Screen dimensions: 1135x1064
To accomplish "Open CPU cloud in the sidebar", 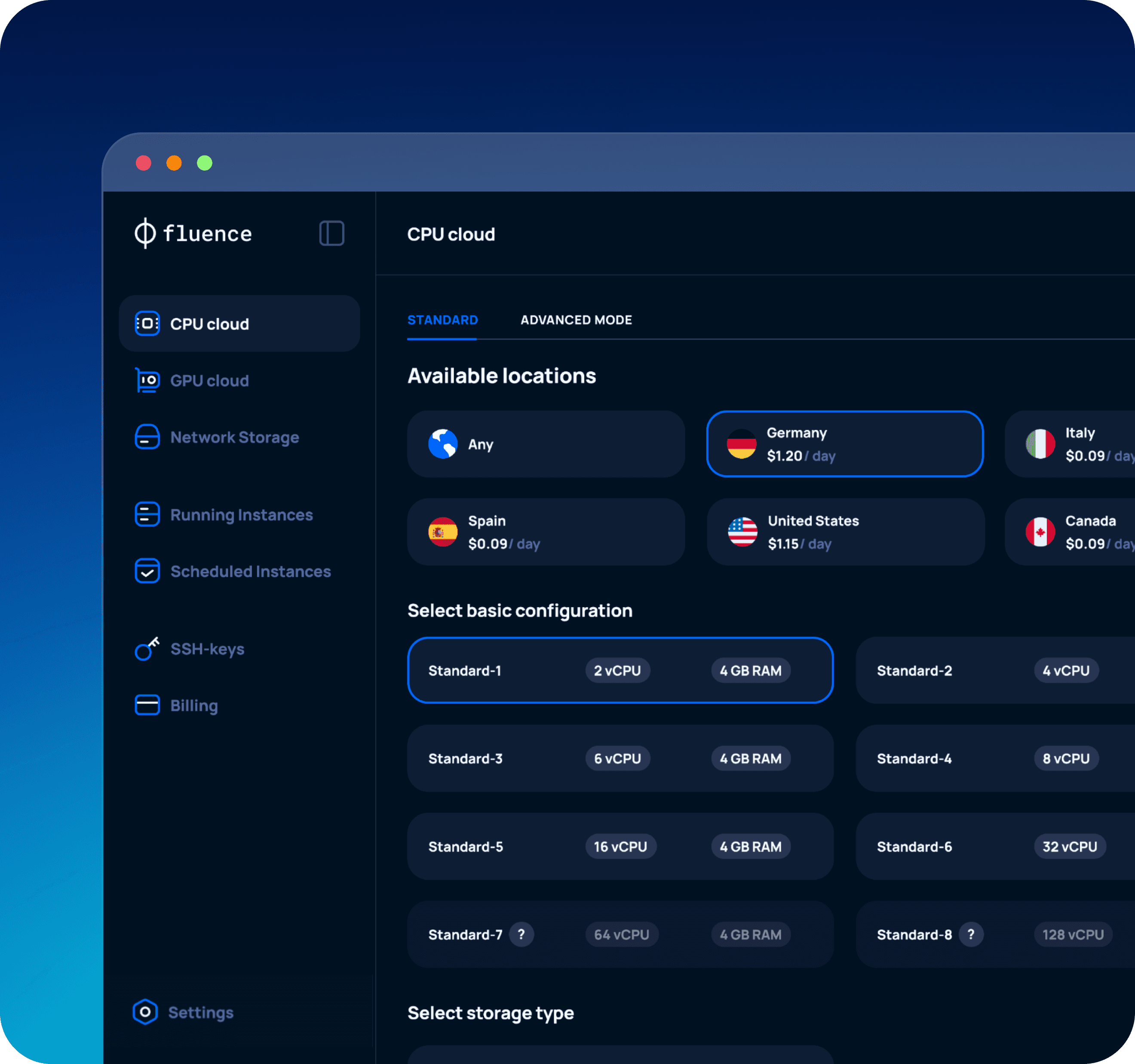I will tap(239, 324).
